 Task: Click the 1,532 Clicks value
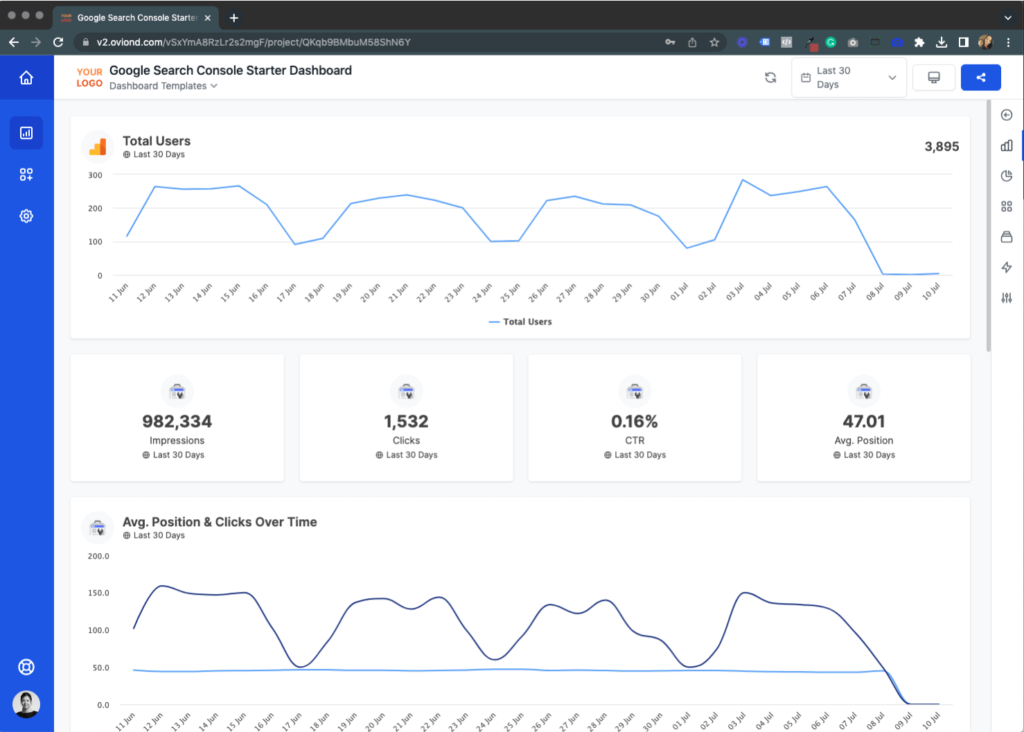tap(406, 422)
